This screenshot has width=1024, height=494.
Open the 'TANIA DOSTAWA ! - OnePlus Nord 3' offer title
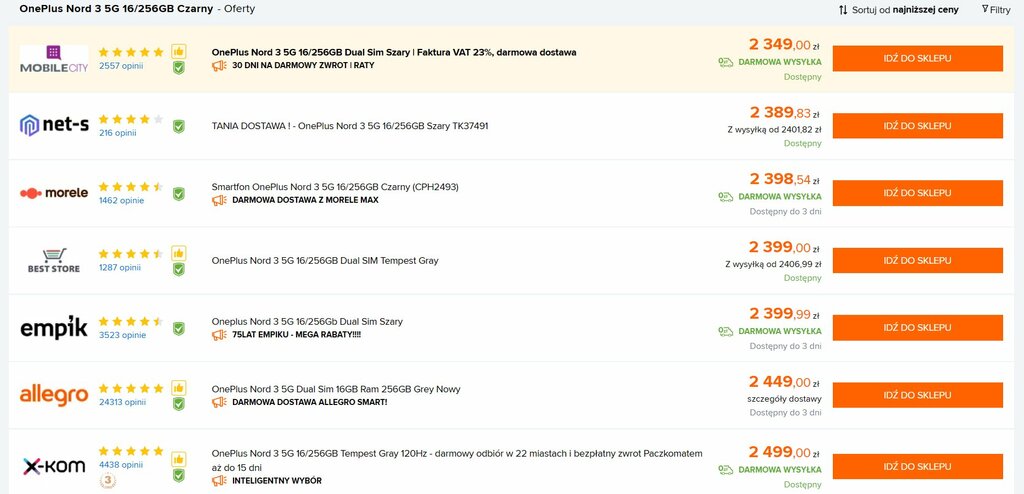coord(350,125)
